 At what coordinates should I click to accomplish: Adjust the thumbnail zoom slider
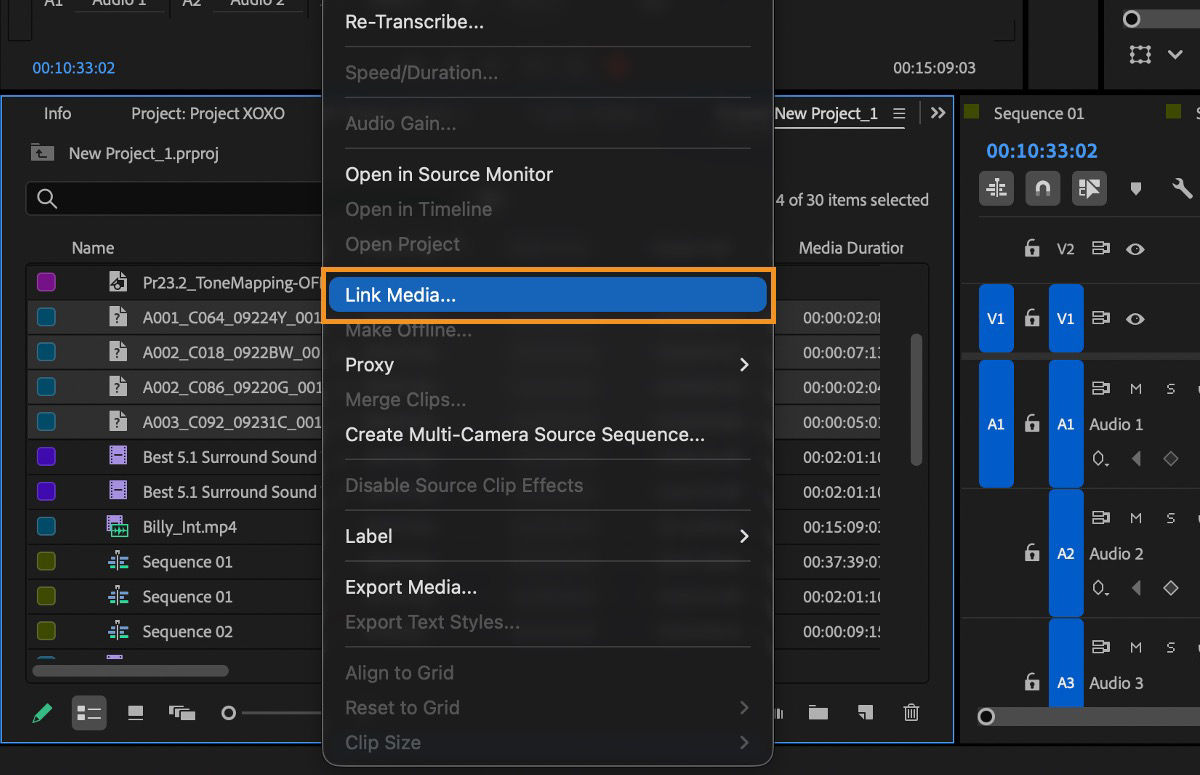point(227,713)
